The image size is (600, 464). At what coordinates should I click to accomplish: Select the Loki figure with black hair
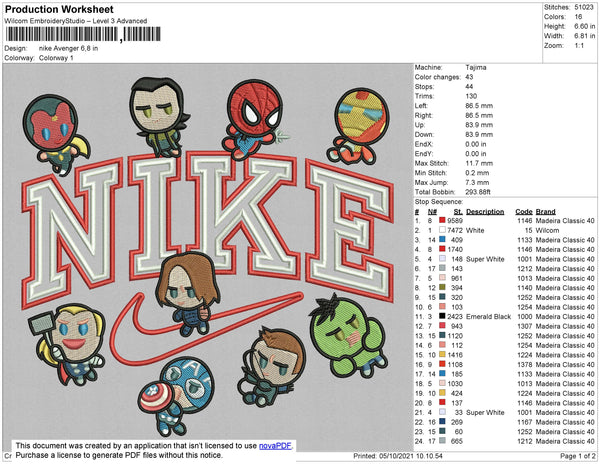coord(159,117)
